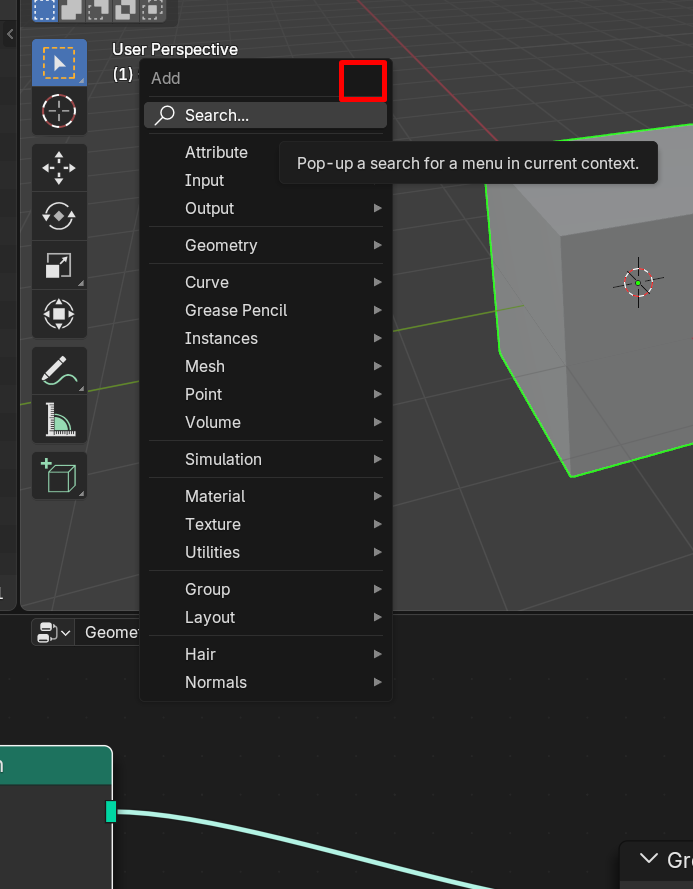Expand the Output submenu
Image resolution: width=693 pixels, height=889 pixels.
[265, 209]
